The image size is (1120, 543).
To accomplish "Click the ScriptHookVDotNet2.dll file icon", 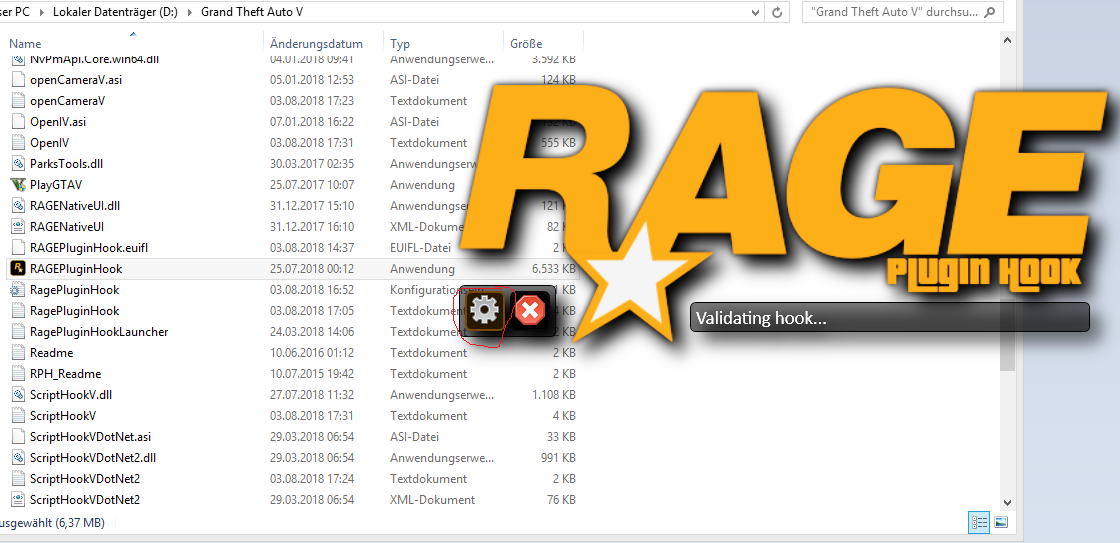I will point(19,457).
